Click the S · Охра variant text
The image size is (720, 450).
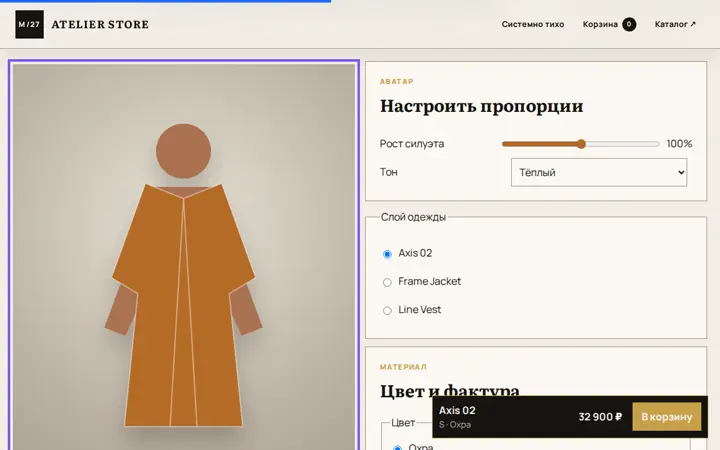(455, 425)
